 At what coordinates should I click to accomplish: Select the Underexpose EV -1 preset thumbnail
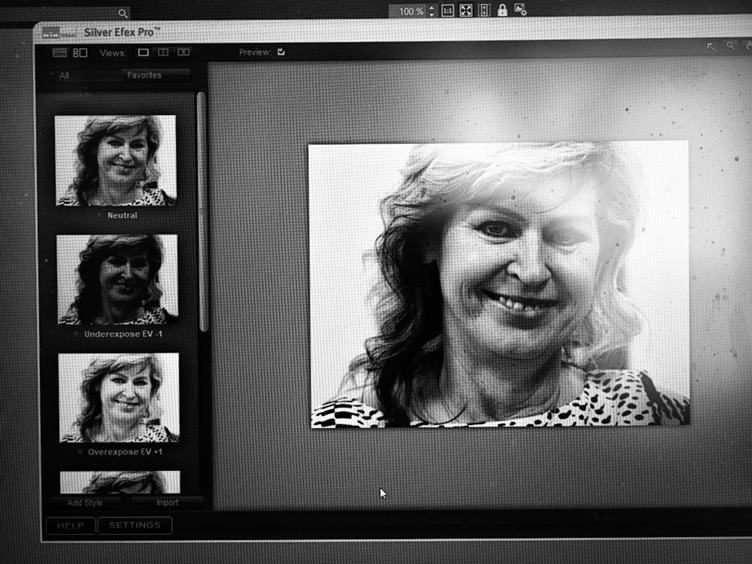tap(117, 279)
